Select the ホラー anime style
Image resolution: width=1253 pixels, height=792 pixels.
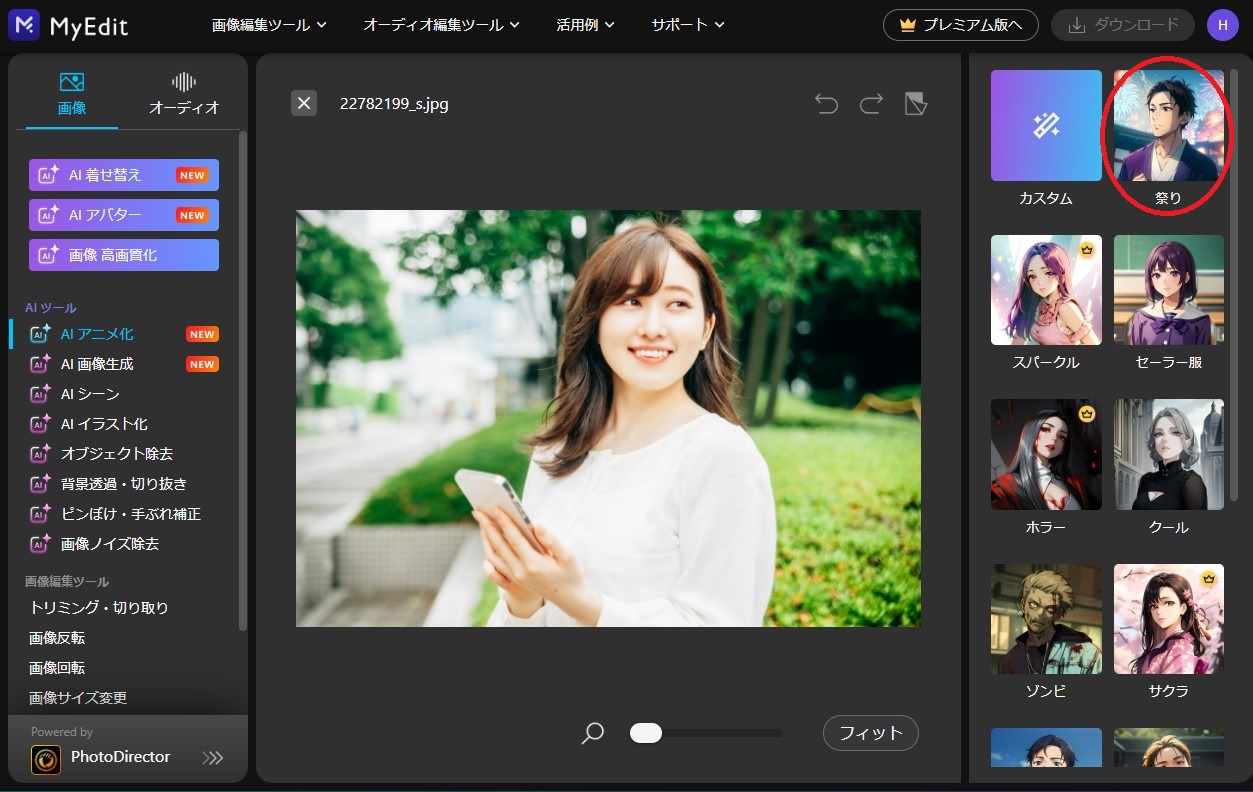1046,454
